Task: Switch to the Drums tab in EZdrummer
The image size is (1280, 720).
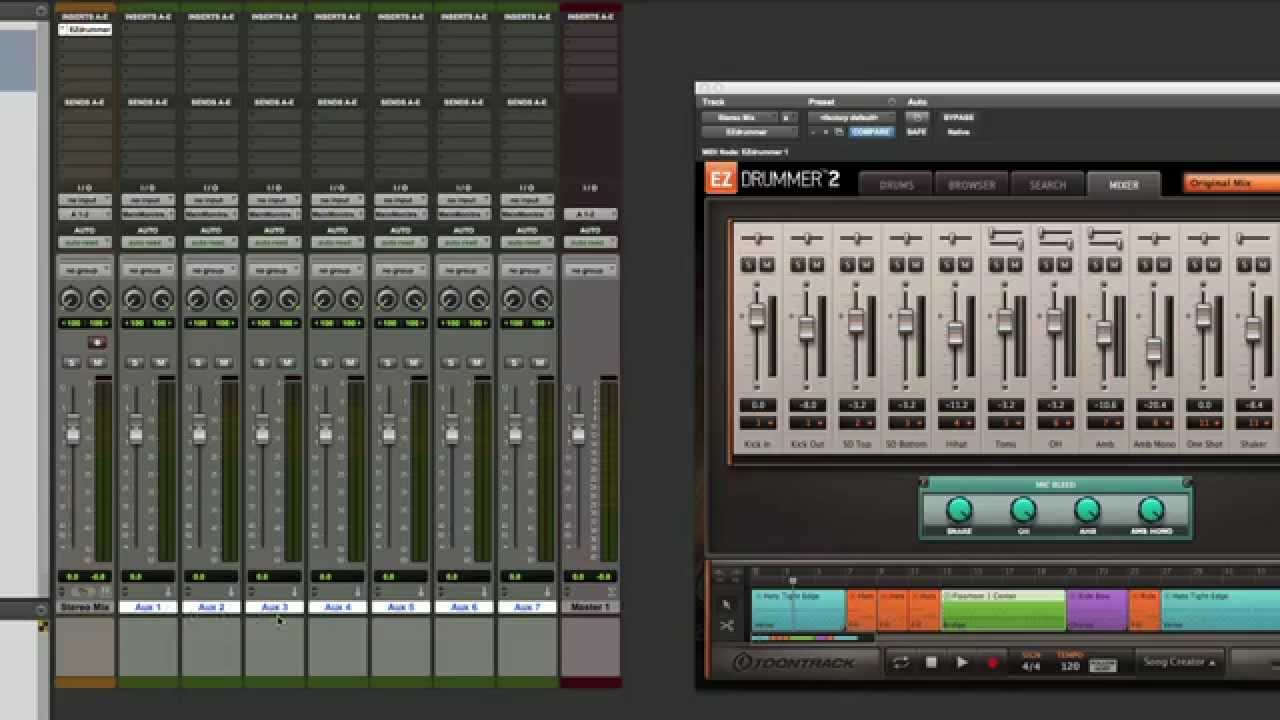Action: click(896, 184)
